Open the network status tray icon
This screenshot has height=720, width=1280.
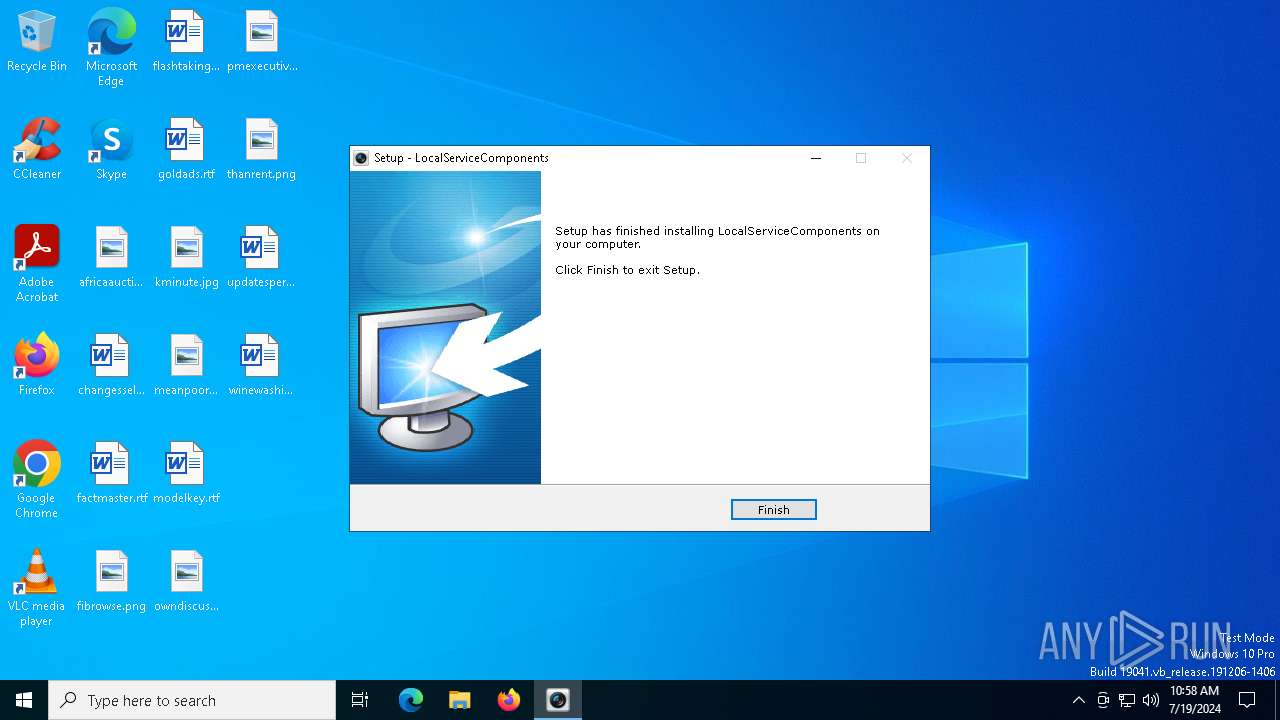(x=1127, y=700)
